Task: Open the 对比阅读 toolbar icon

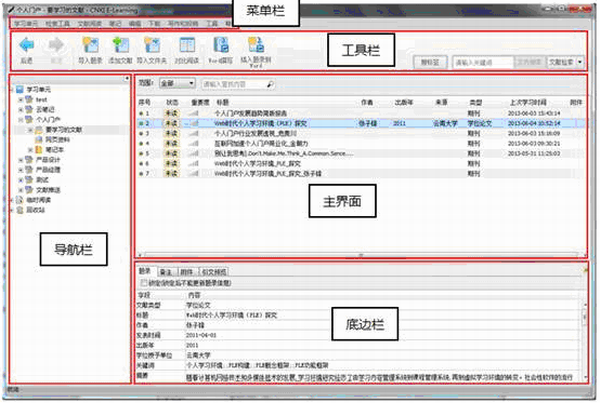Action: point(187,45)
